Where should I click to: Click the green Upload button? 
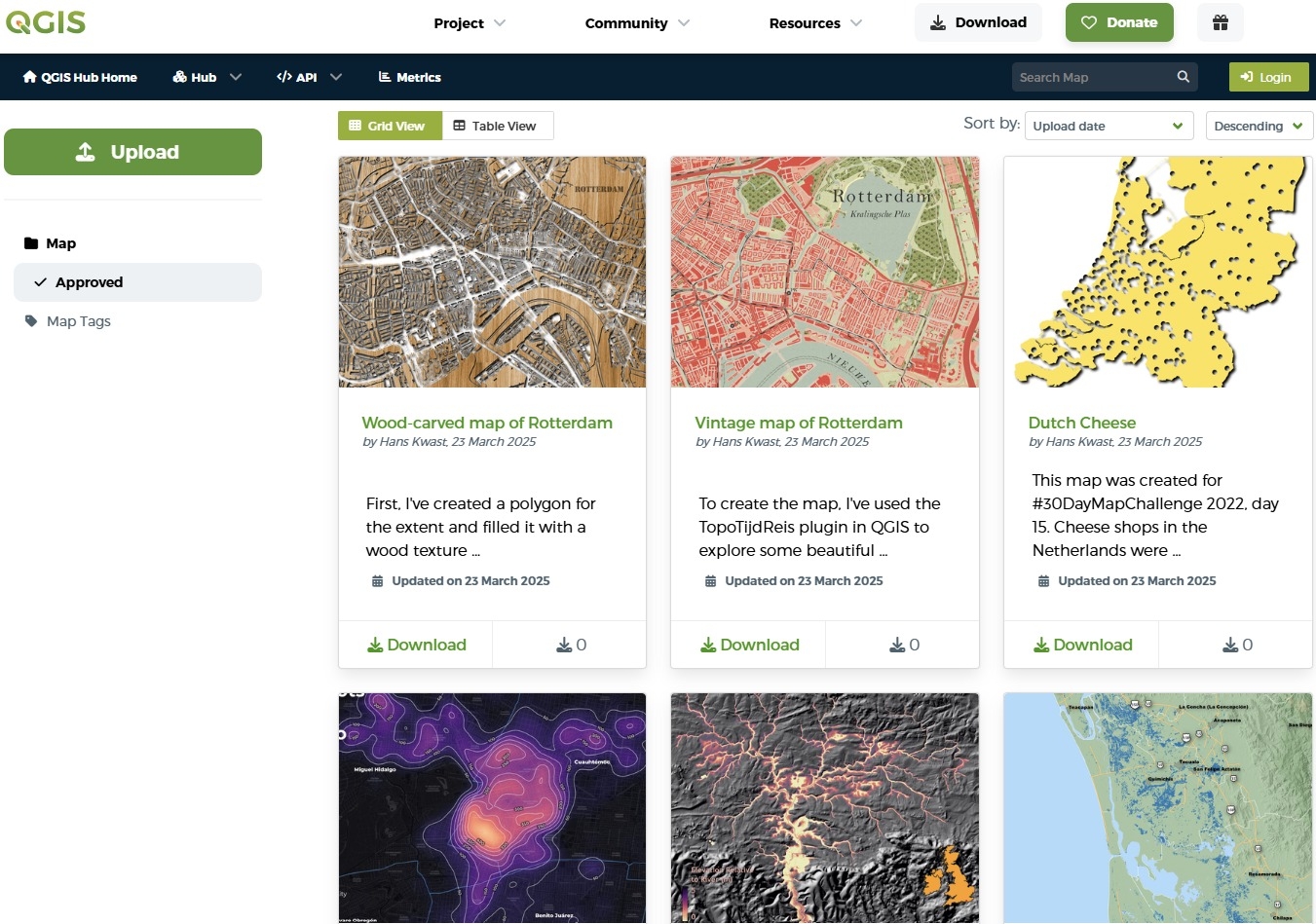[x=132, y=152]
